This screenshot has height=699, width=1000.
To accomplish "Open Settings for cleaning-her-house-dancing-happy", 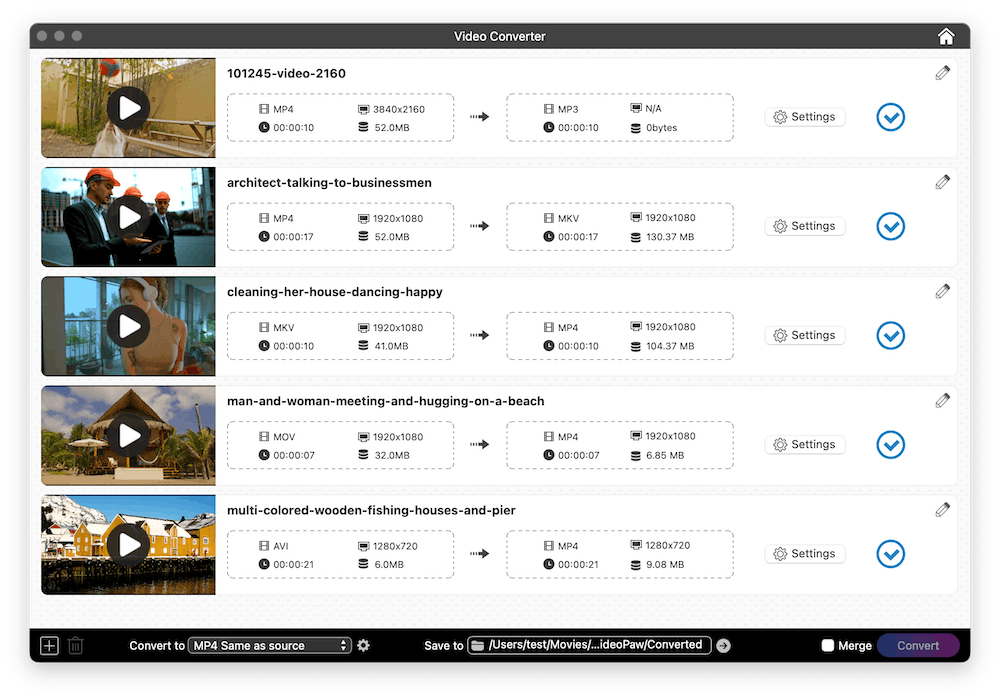I will point(805,336).
